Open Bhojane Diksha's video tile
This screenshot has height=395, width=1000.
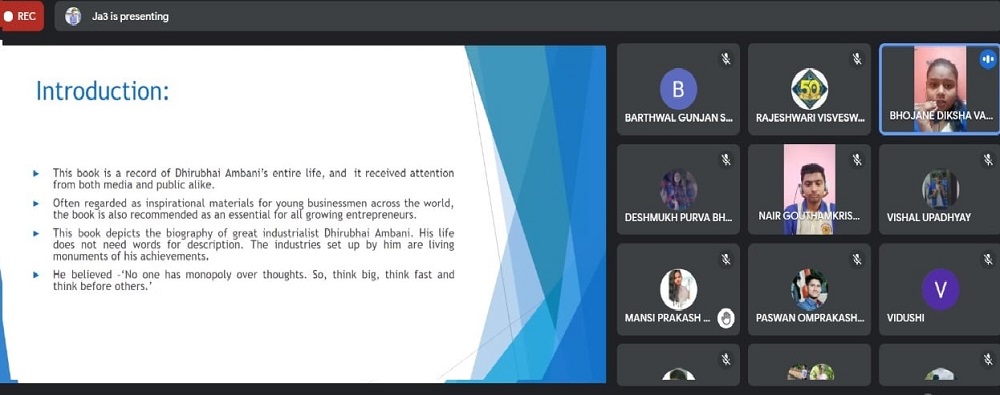click(940, 89)
